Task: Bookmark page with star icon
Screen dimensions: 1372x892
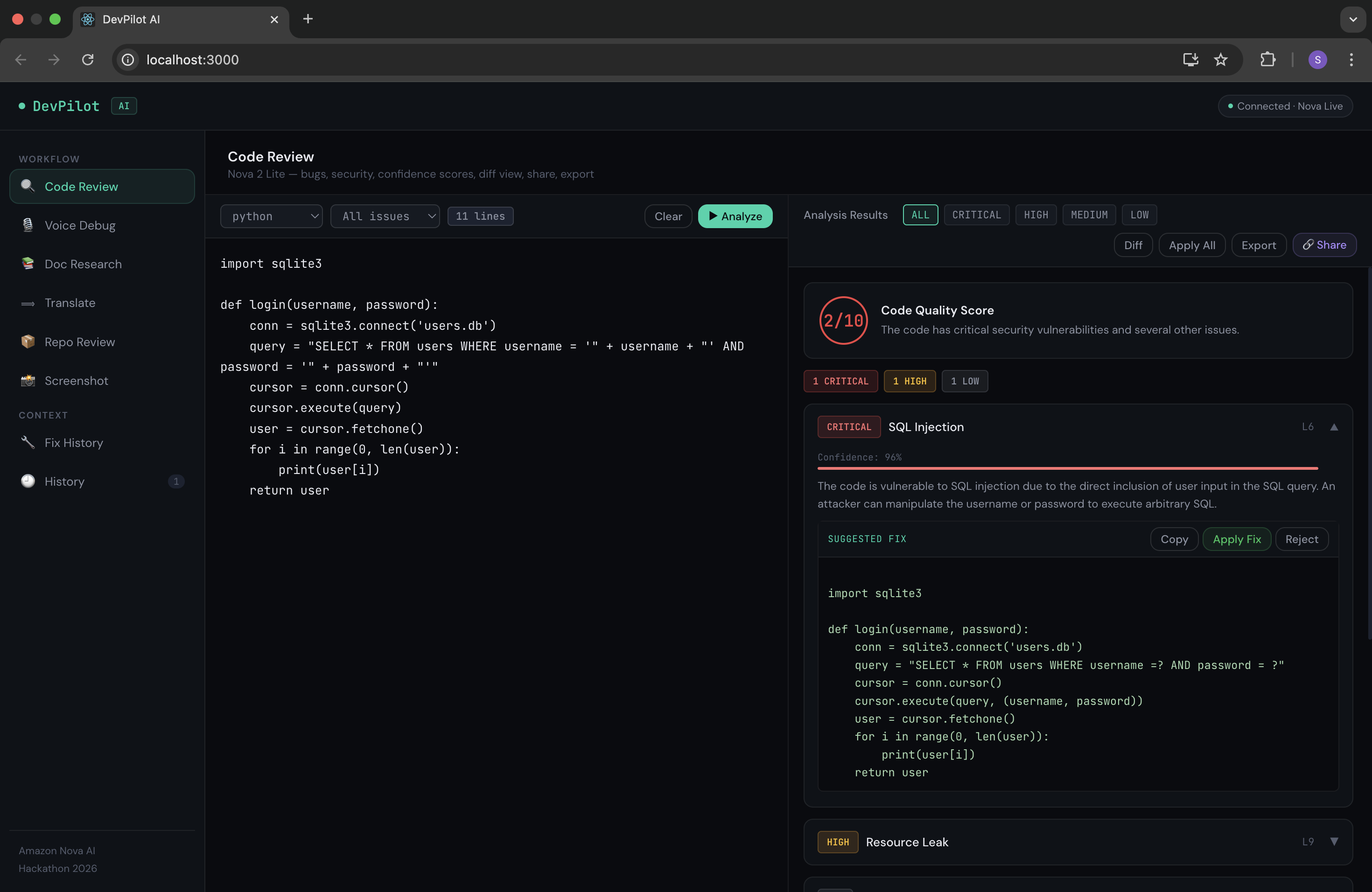Action: pos(1220,59)
